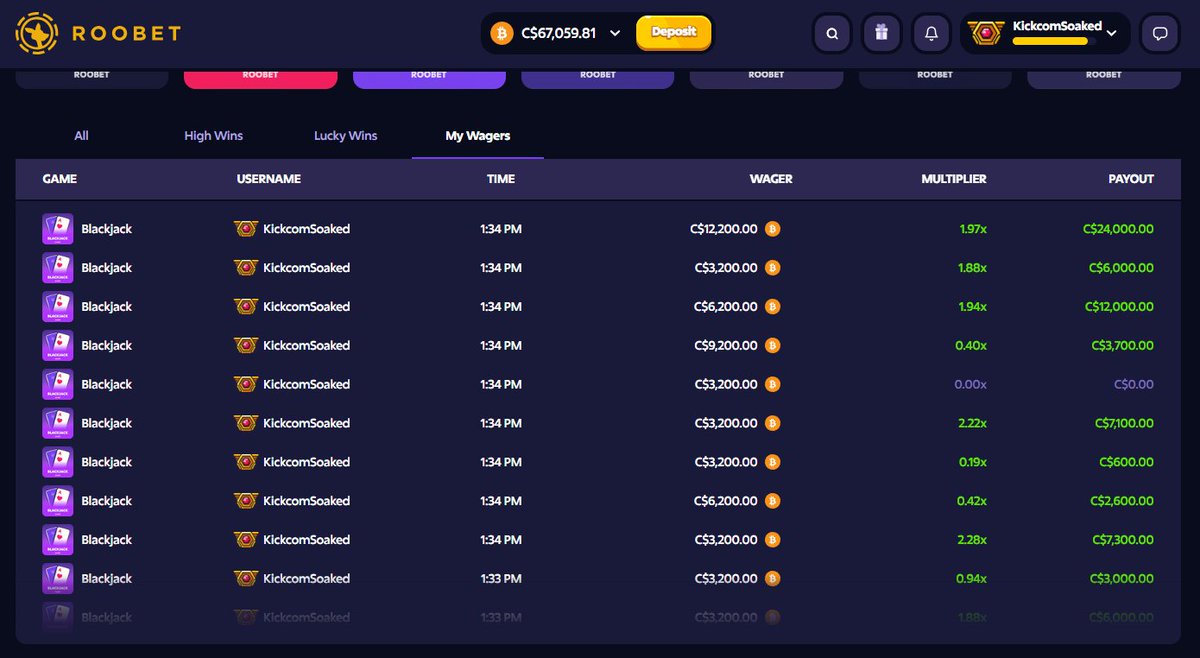This screenshot has width=1200, height=658.
Task: Click the PAYOUT column header
Action: click(1131, 179)
